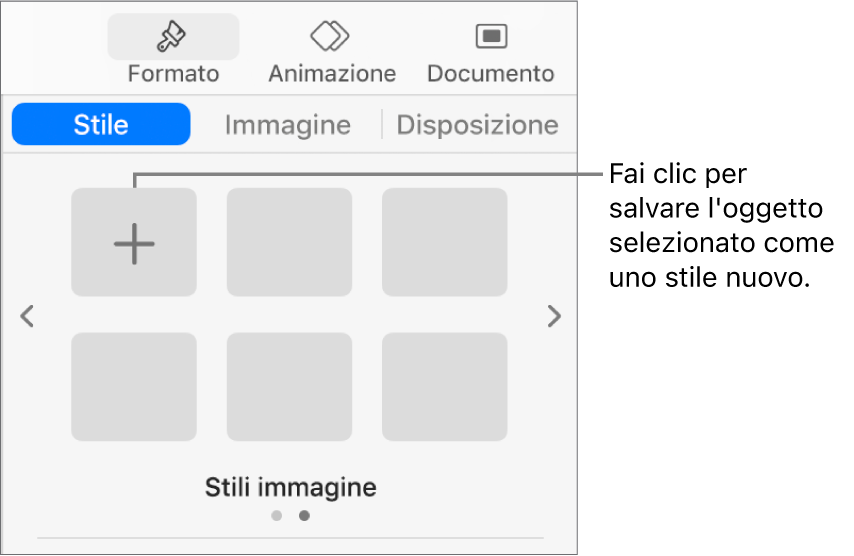Click the Stili immagine heading
This screenshot has height=556, width=854.
tap(290, 488)
